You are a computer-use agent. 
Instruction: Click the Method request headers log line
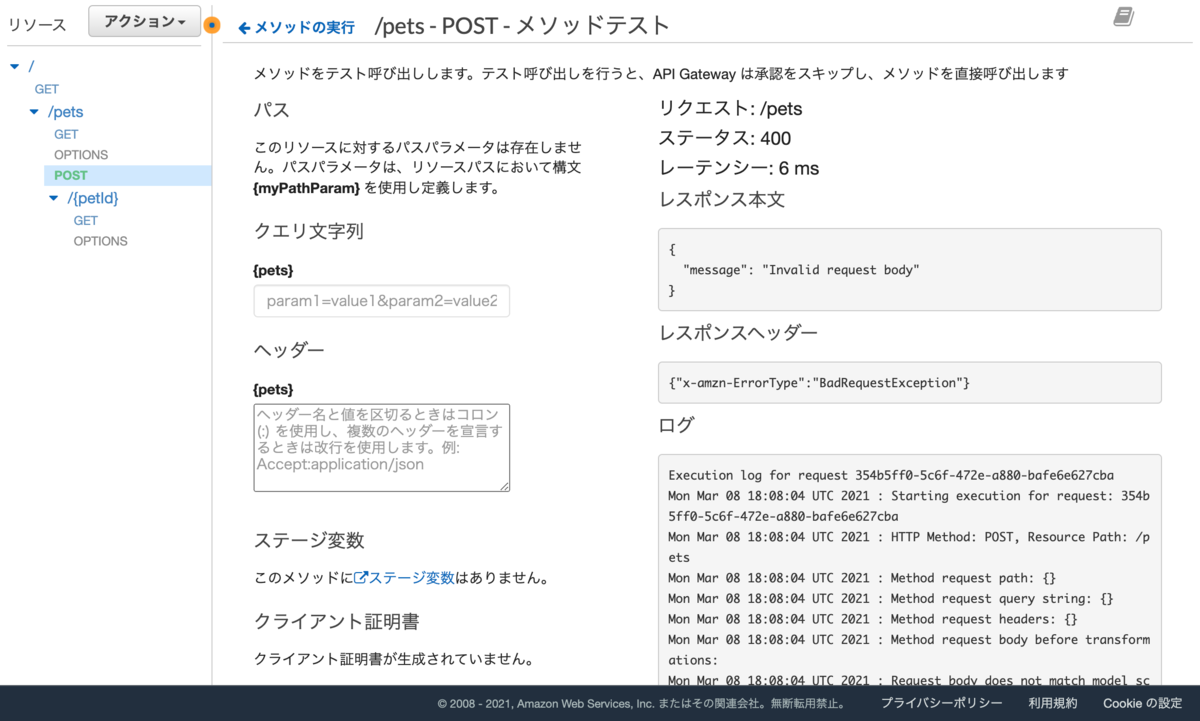pos(873,619)
